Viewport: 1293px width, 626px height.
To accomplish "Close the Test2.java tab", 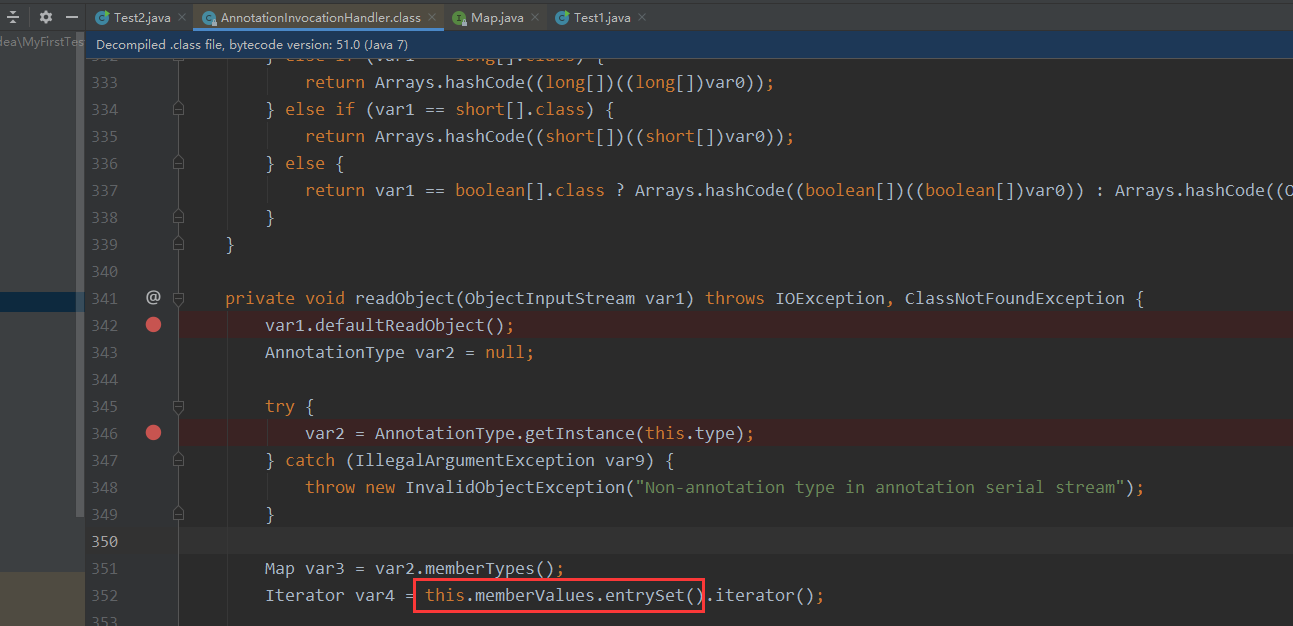I will (x=181, y=18).
